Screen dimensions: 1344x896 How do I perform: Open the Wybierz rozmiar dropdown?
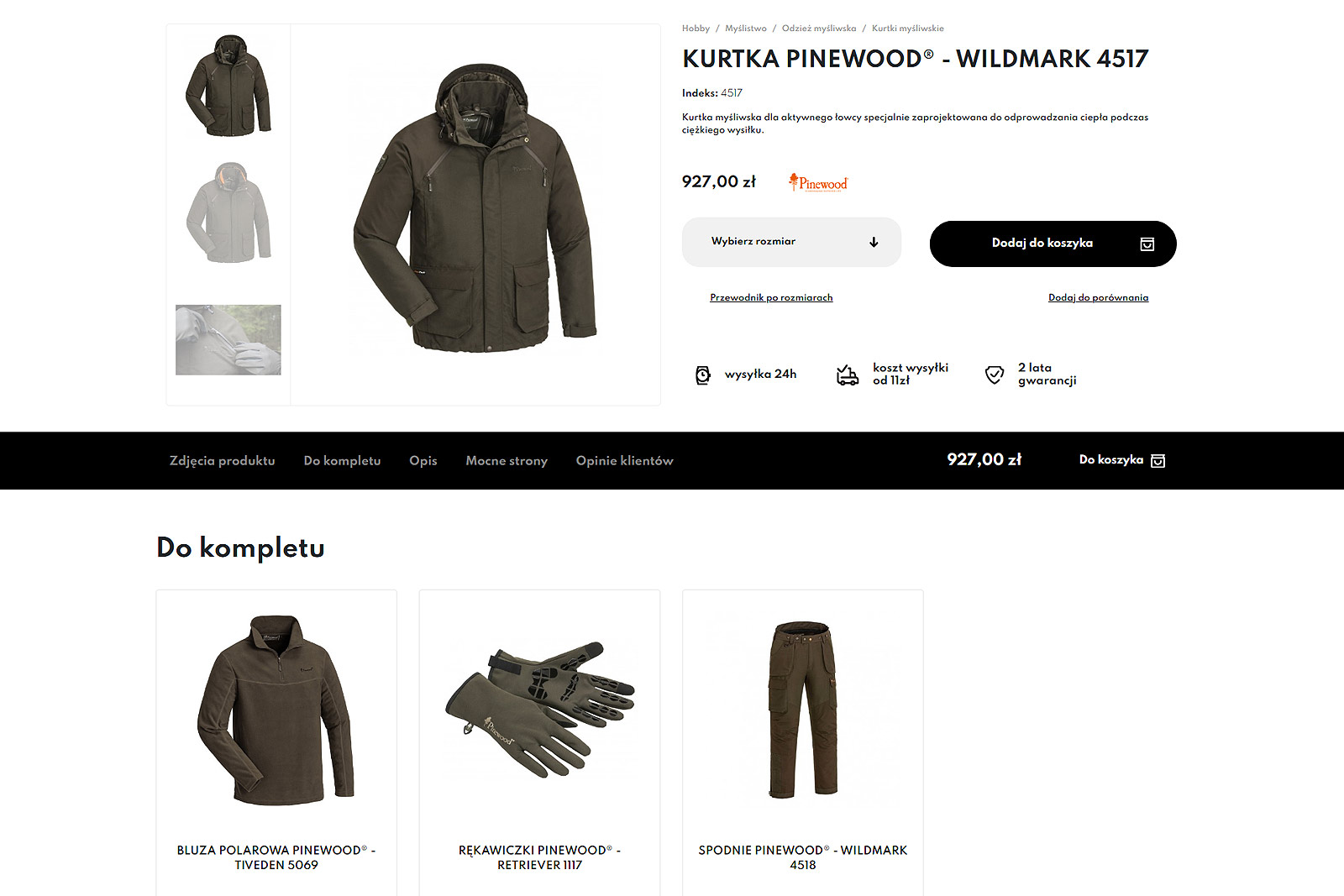point(791,242)
